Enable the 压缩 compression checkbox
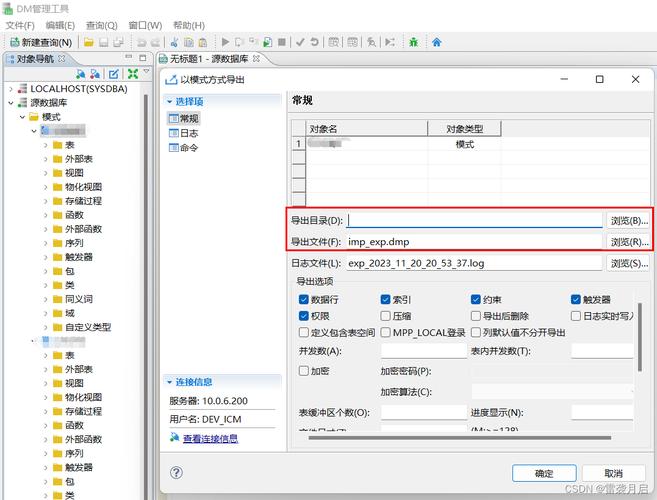 tap(386, 316)
